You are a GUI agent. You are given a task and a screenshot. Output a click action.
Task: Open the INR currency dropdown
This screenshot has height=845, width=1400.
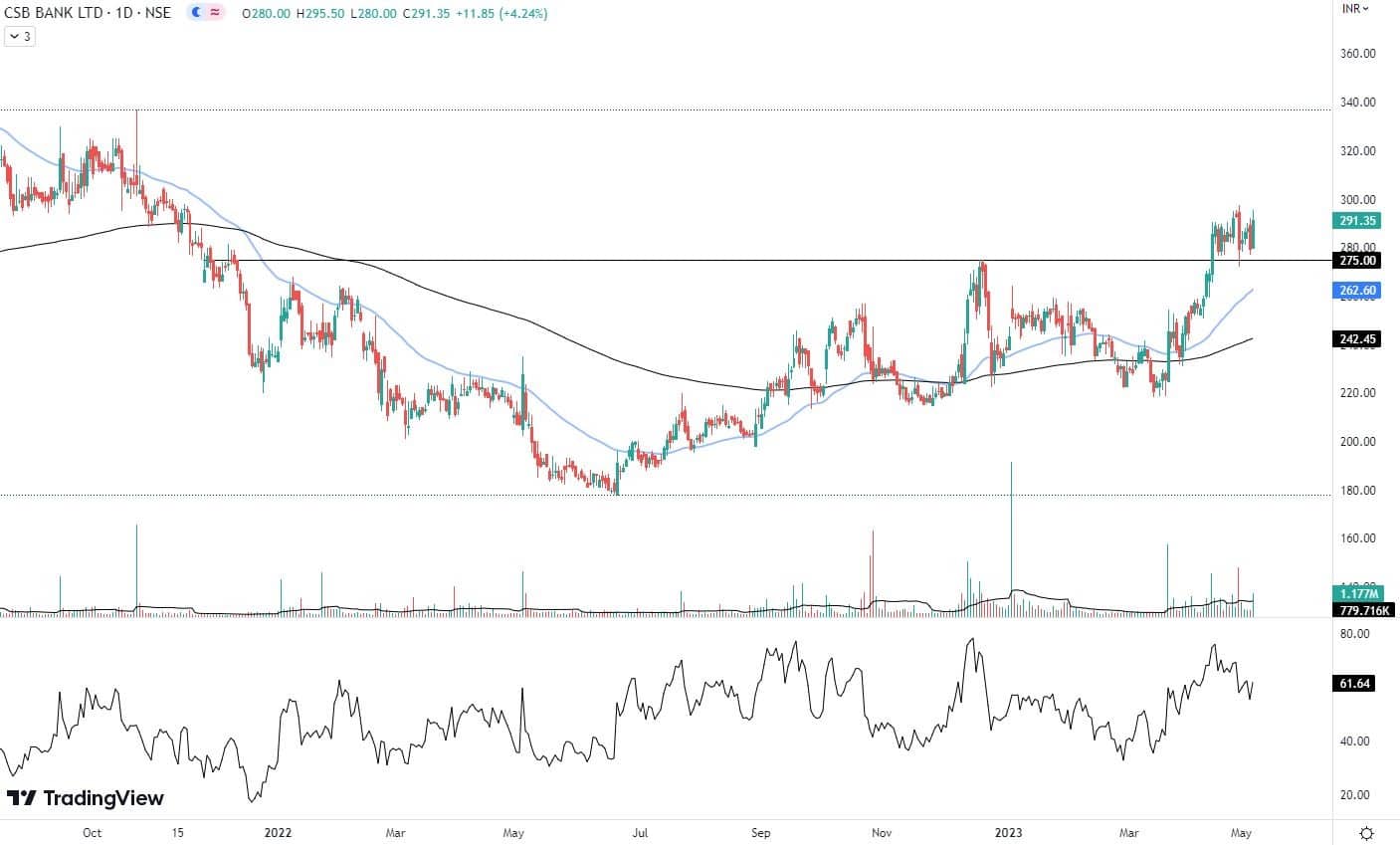tap(1355, 9)
